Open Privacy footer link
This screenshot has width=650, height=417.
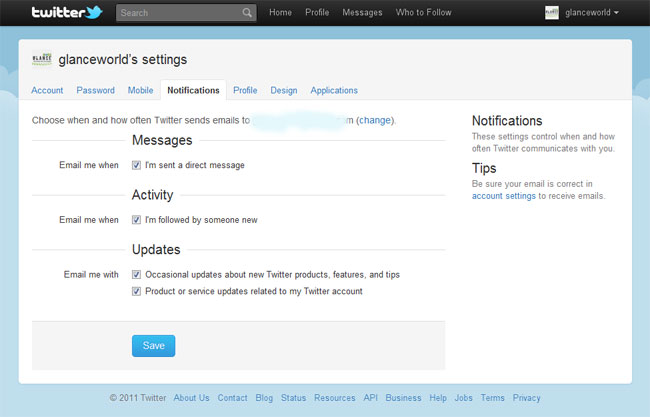(x=526, y=398)
